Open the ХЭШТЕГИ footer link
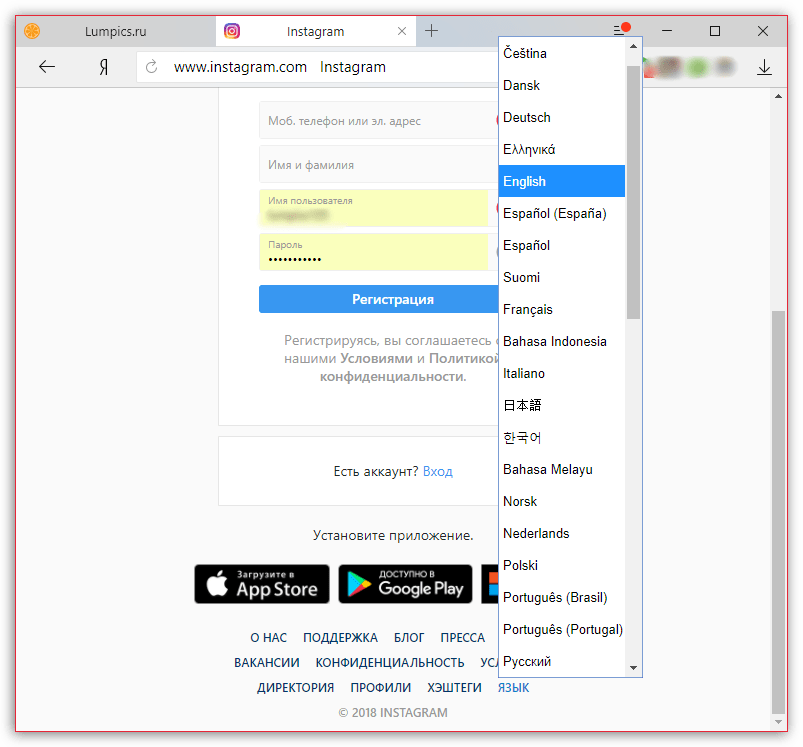 tap(454, 688)
